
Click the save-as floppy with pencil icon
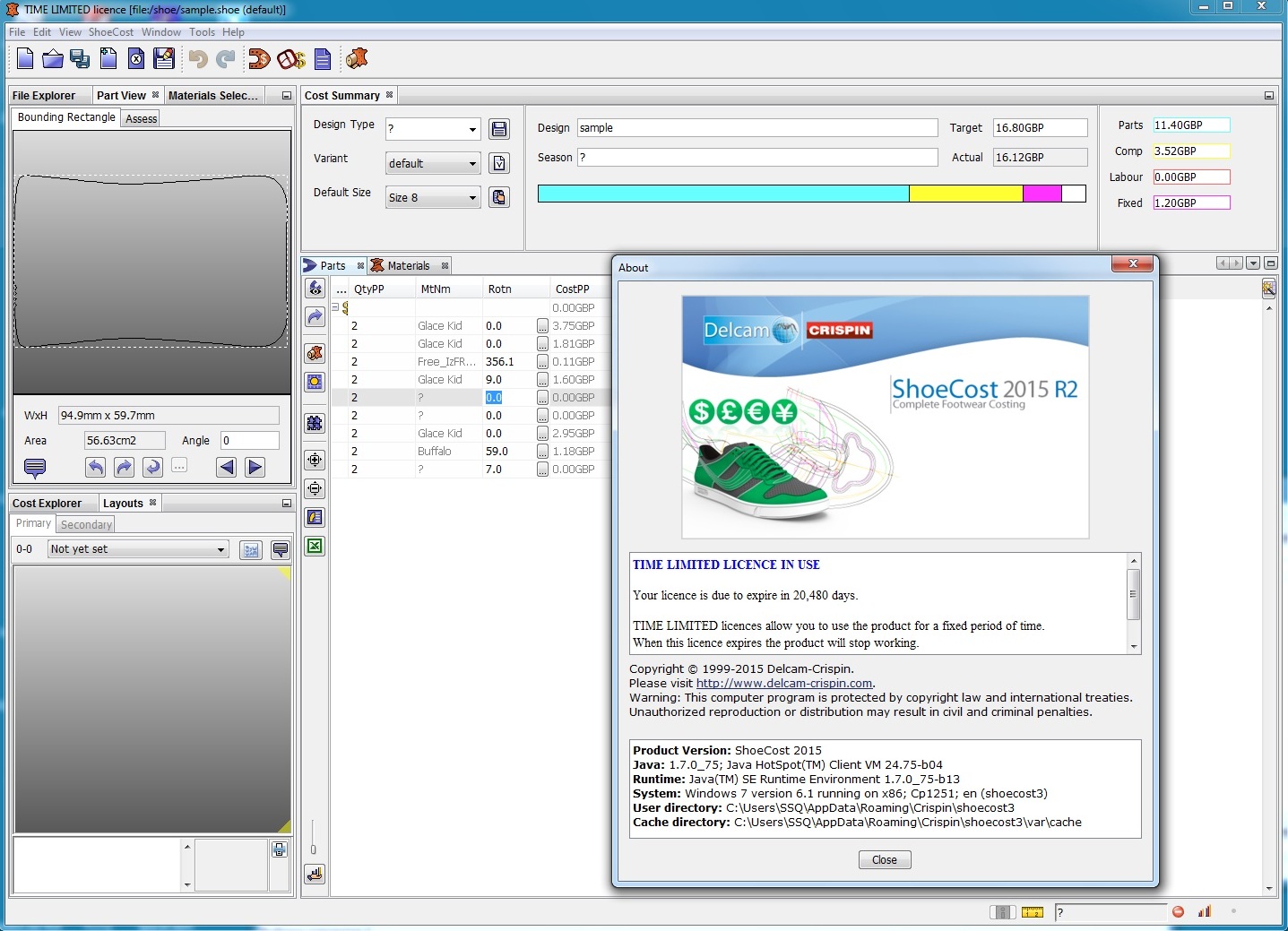164,59
